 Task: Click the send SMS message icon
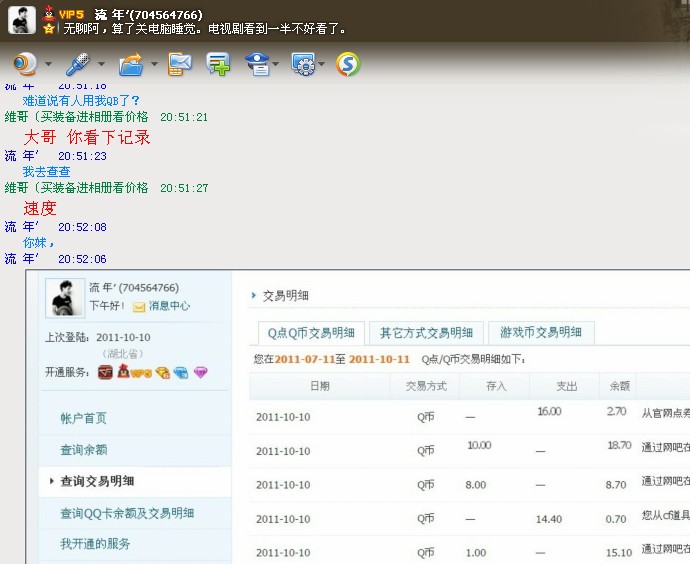[180, 64]
